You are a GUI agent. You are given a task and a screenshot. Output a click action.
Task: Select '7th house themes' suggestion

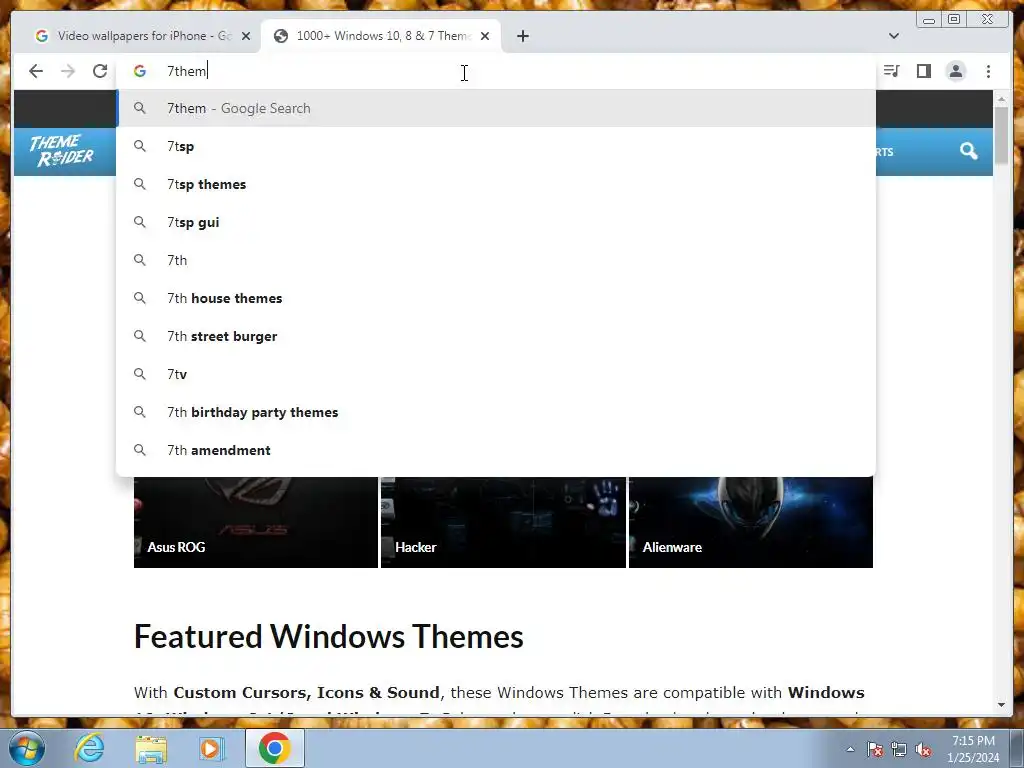pos(496,298)
